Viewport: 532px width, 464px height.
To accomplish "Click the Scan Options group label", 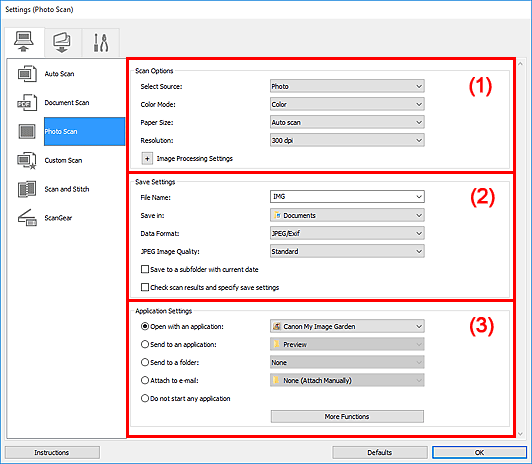I will tap(154, 71).
